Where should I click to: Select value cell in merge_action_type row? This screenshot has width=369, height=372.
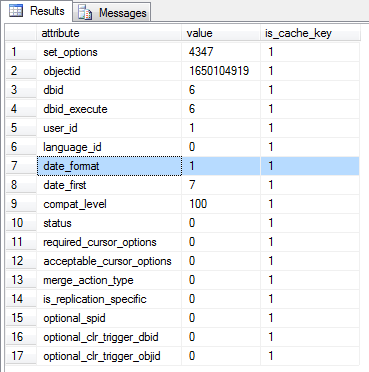(221, 280)
